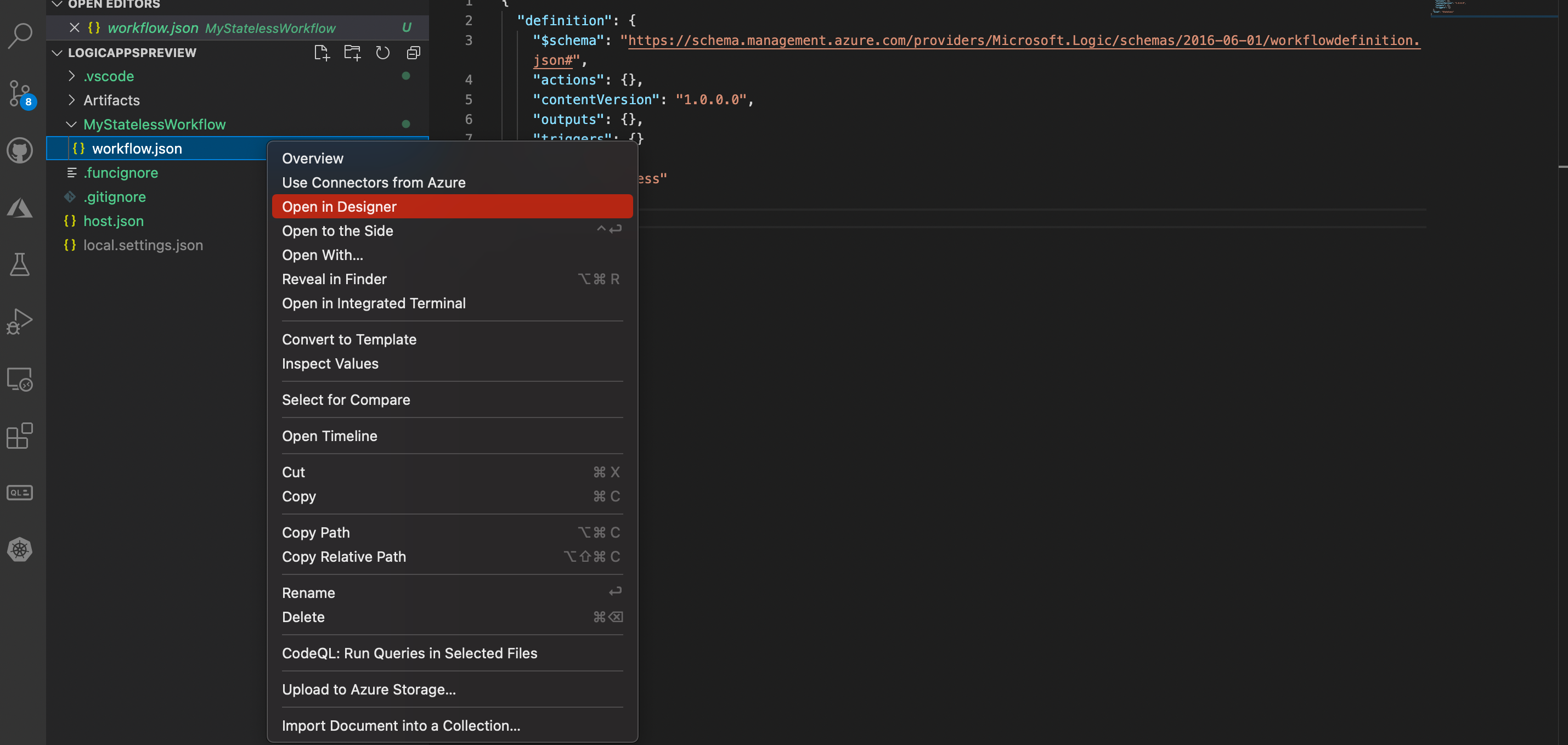Open the Testing panel

pos(20,264)
